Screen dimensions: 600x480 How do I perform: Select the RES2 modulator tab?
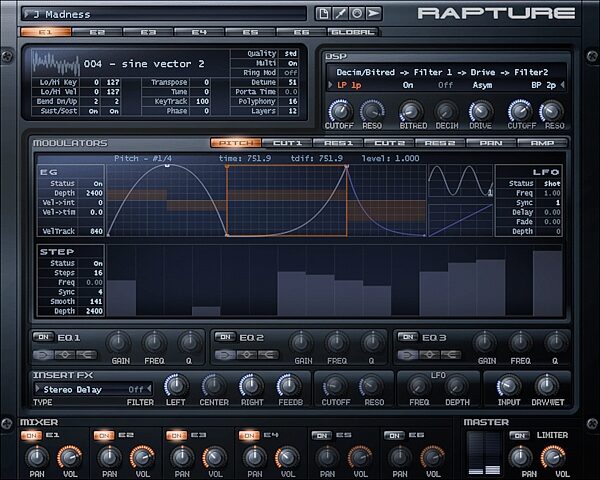click(440, 143)
